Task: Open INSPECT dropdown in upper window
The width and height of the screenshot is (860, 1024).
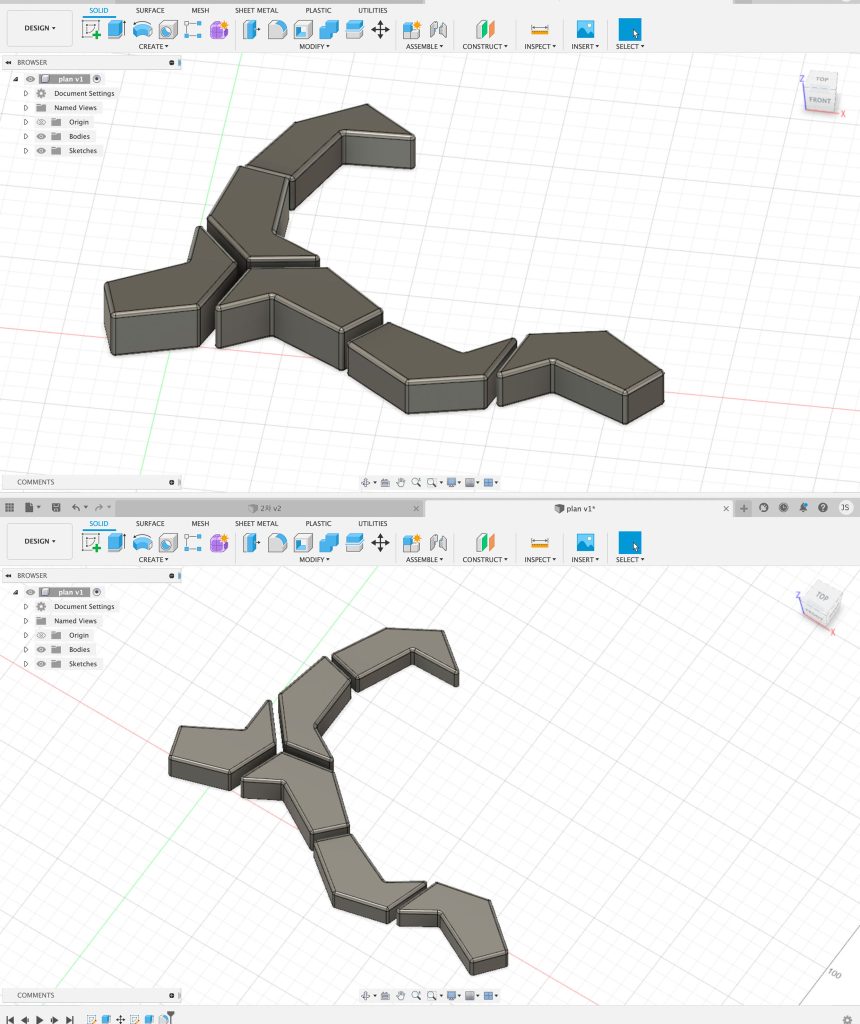Action: (539, 46)
